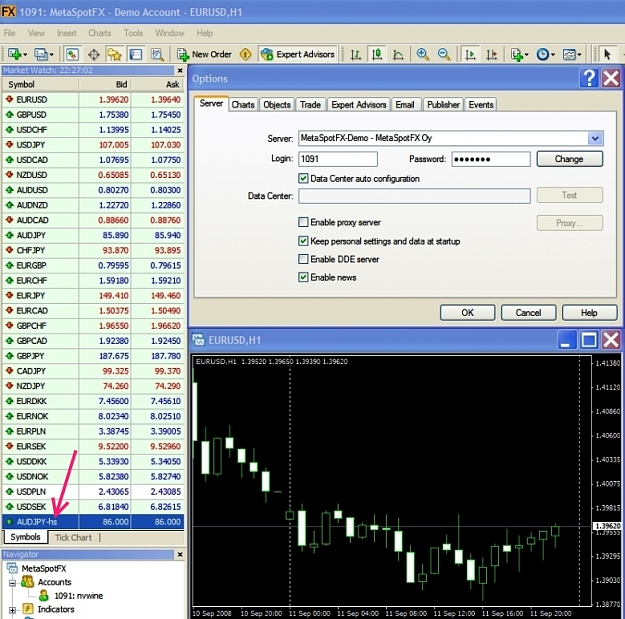The height and width of the screenshot is (619, 625).
Task: Open the New Chart dropdown arrow
Action: (25, 55)
